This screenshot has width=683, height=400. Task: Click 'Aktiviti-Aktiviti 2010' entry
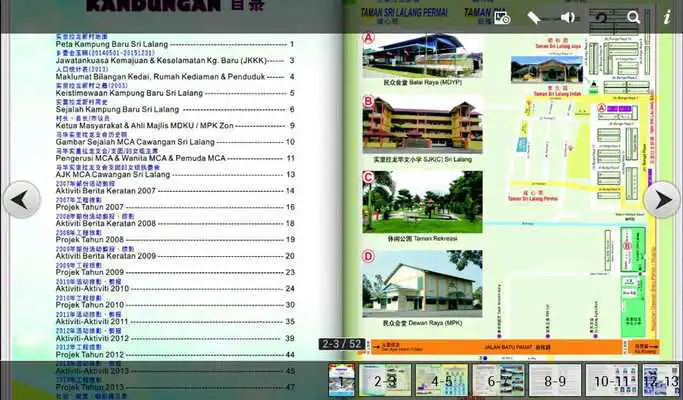[x=92, y=288]
